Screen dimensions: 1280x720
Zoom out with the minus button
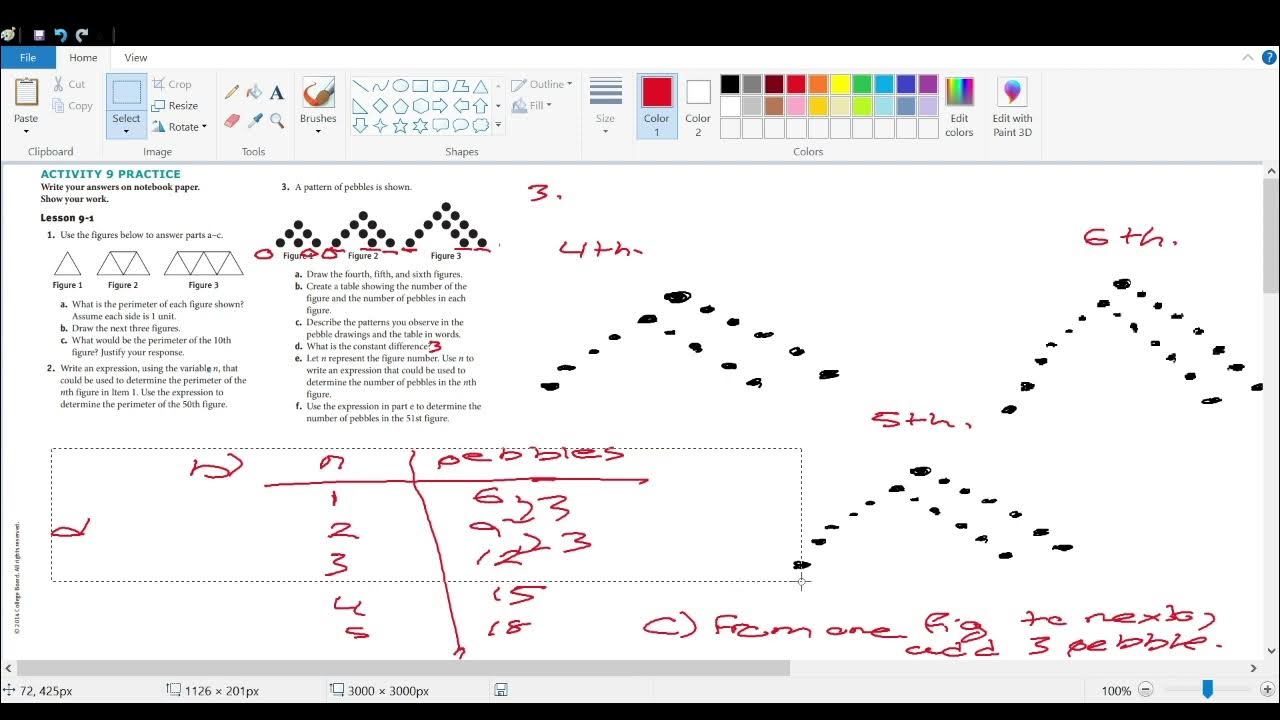[1146, 690]
